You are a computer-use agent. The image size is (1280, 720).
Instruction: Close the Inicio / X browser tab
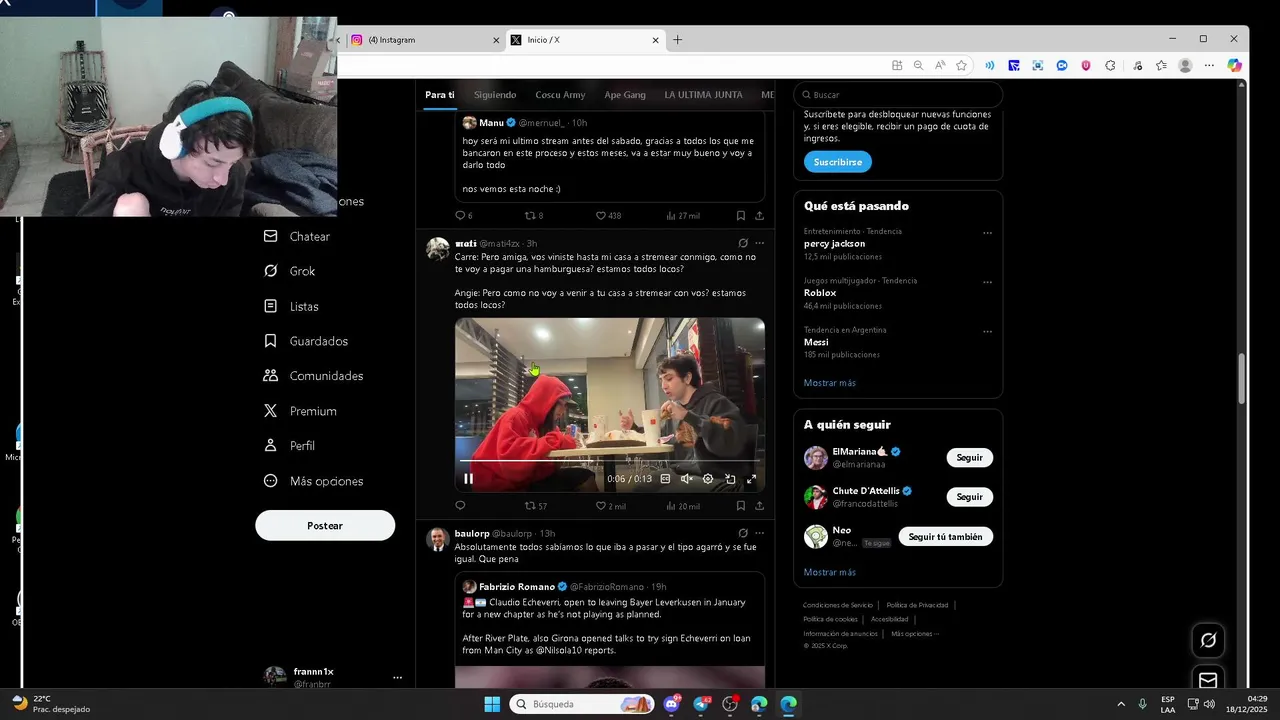point(656,40)
